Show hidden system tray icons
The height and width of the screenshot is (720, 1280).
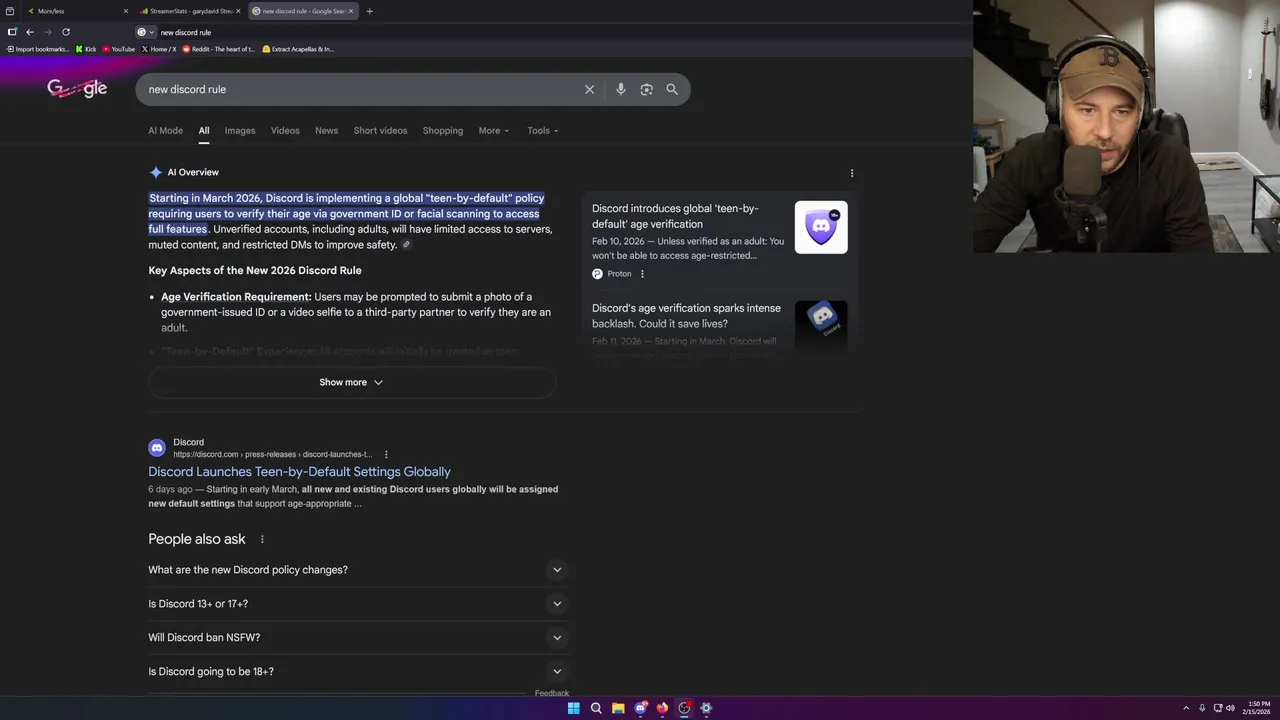(x=1186, y=708)
